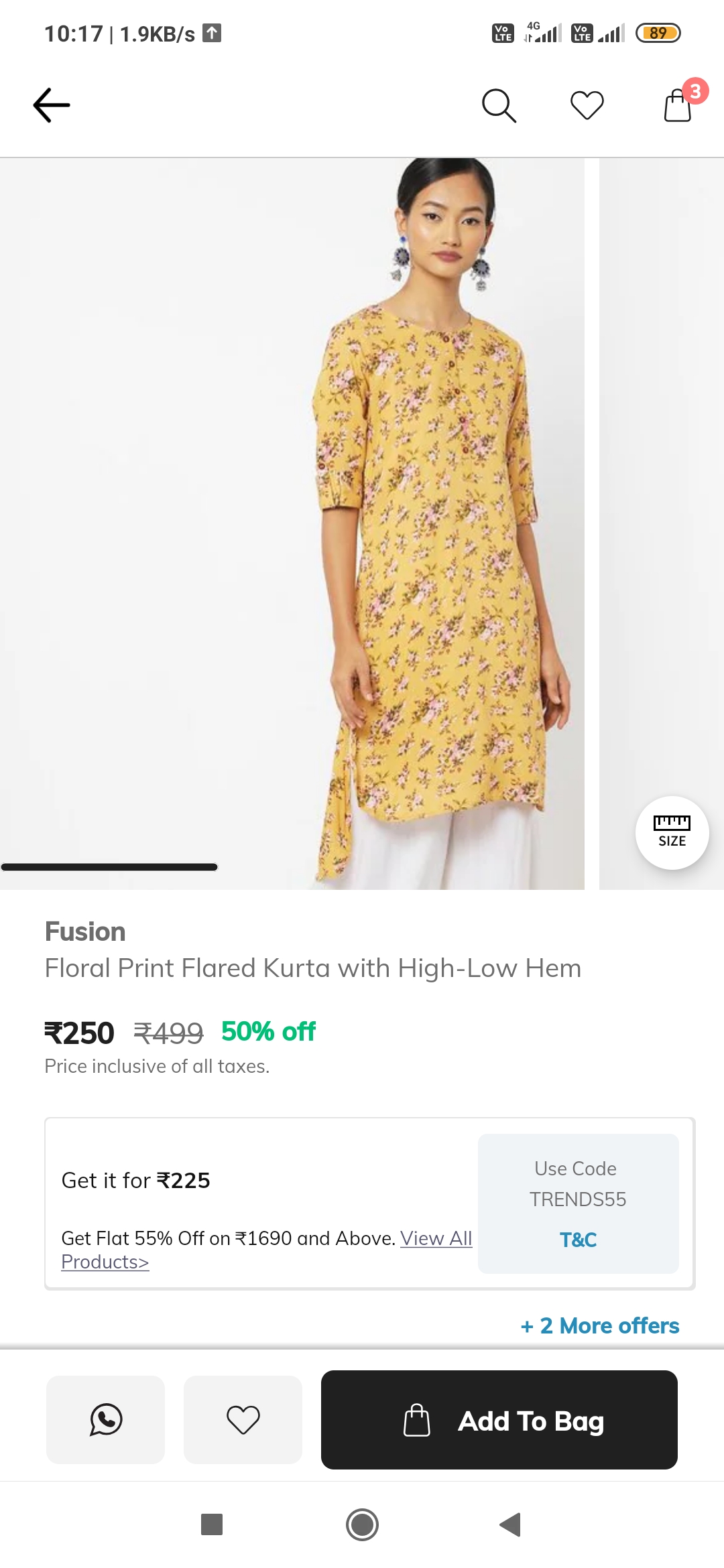
Task: Tap the Fusion brand name
Action: click(85, 931)
